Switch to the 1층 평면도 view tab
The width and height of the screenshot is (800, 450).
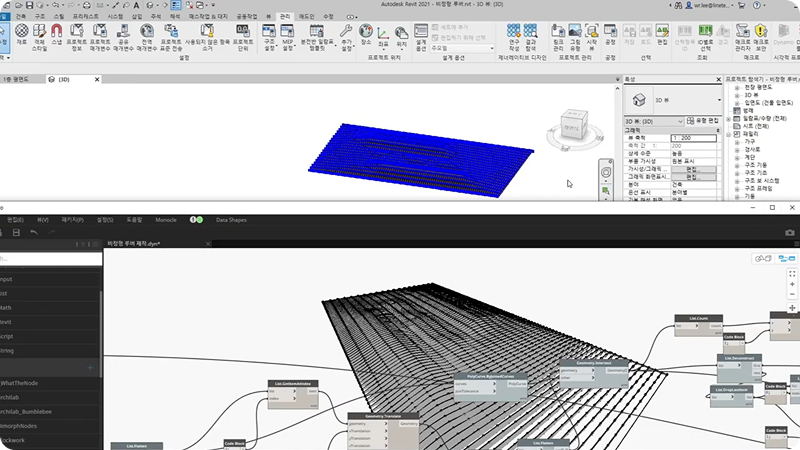tap(16, 79)
